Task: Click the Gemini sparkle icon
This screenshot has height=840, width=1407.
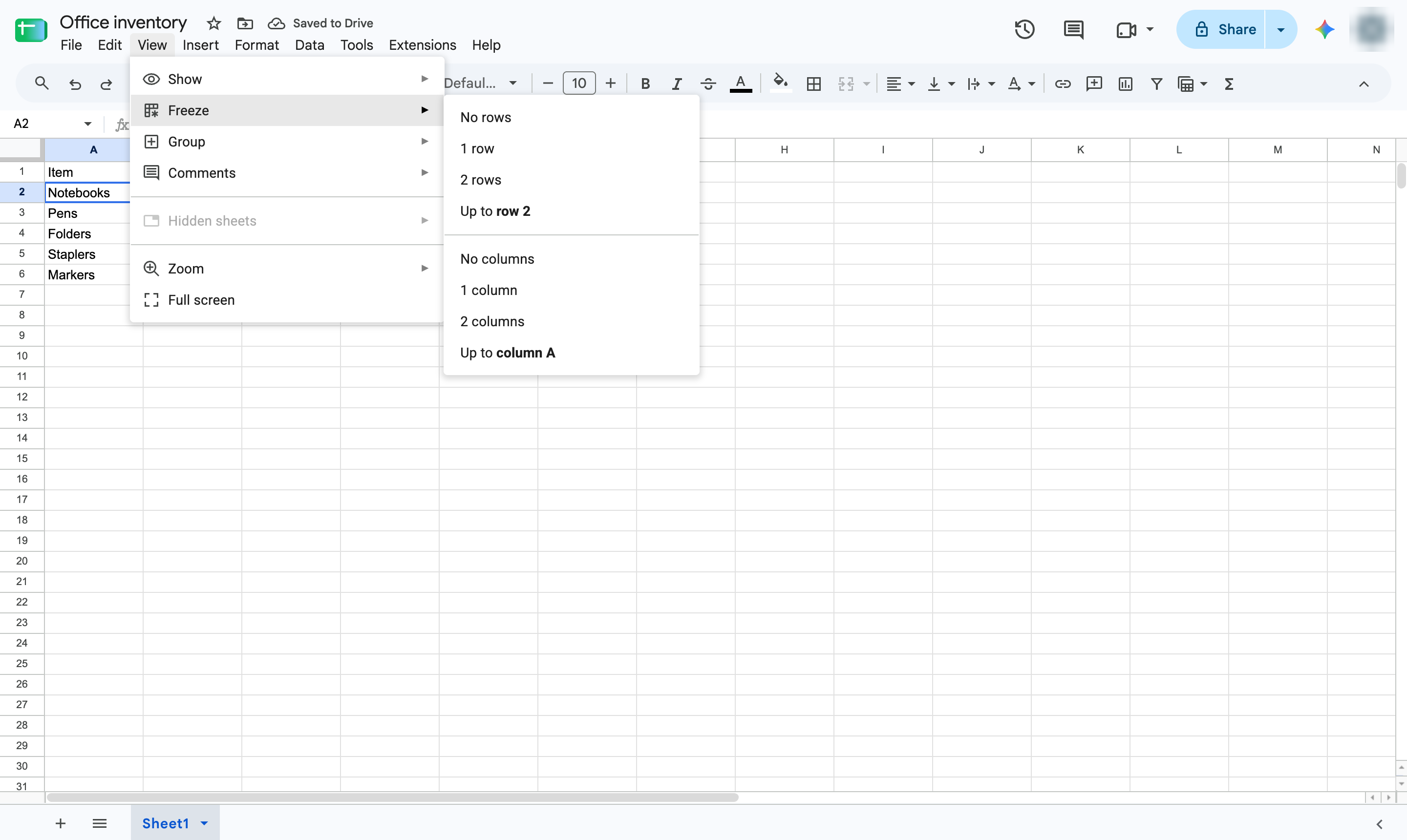Action: point(1324,29)
